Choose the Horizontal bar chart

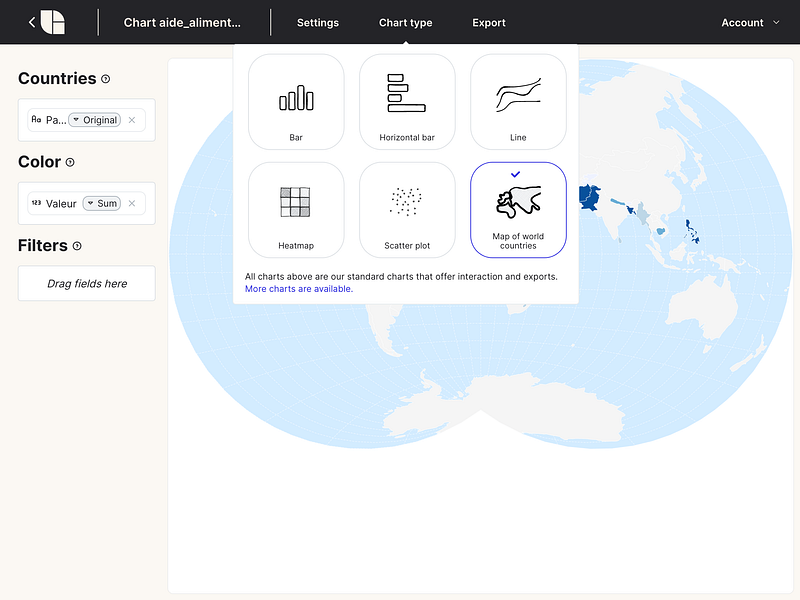click(x=407, y=102)
